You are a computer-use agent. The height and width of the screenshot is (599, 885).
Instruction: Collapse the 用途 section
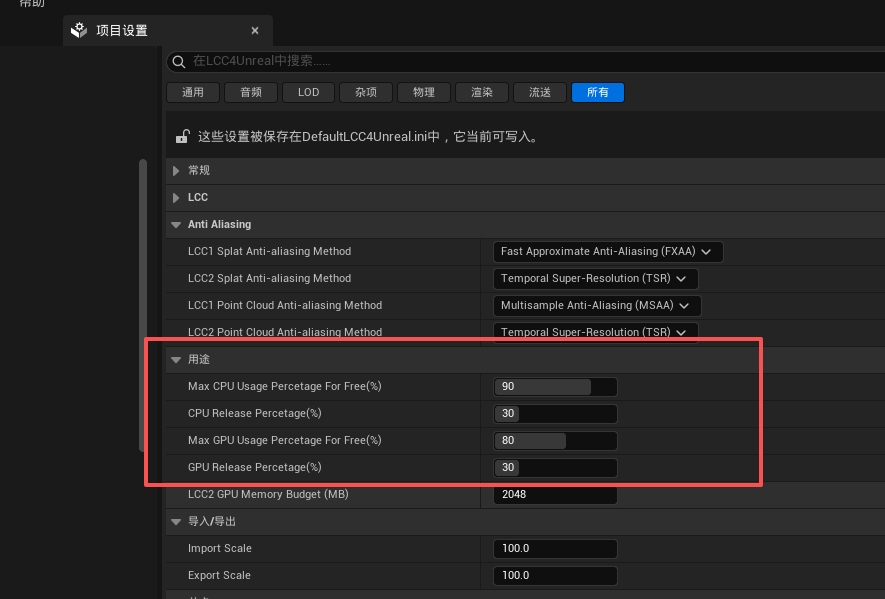[176, 360]
